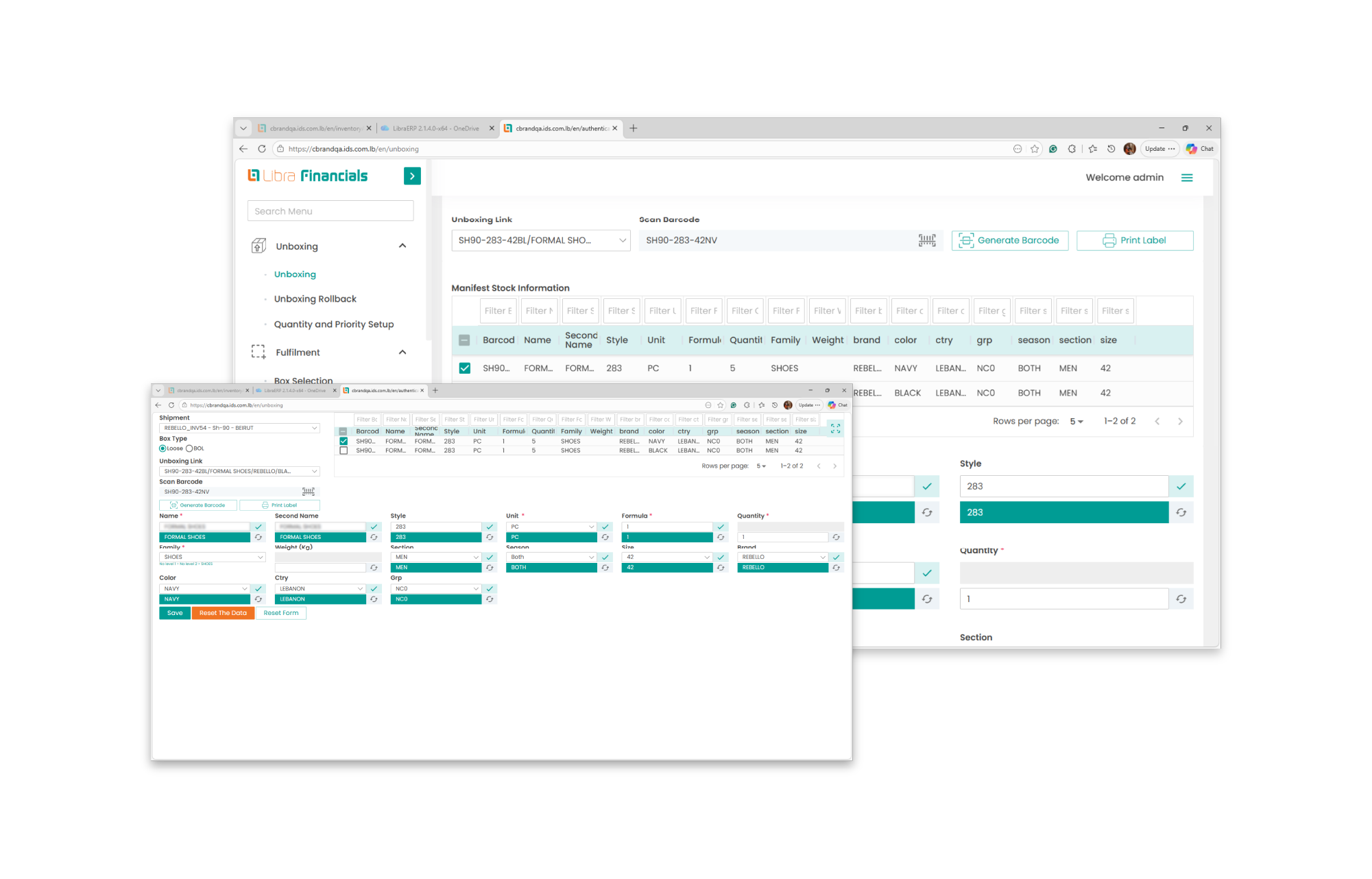The height and width of the screenshot is (879, 1372).
Task: Click the fullscreen expand icon of the front table
Action: (x=835, y=429)
